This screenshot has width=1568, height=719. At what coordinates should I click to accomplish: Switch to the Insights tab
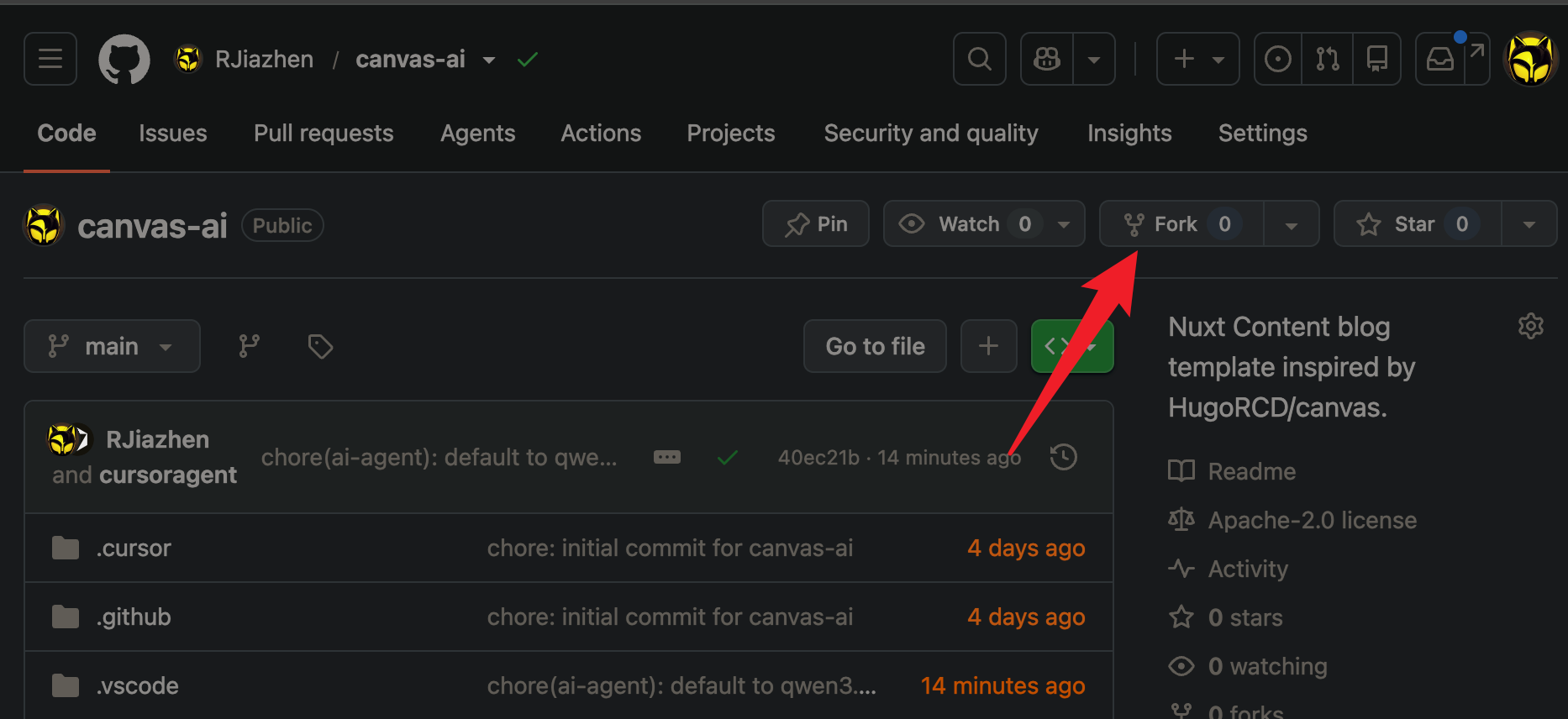(x=1129, y=133)
